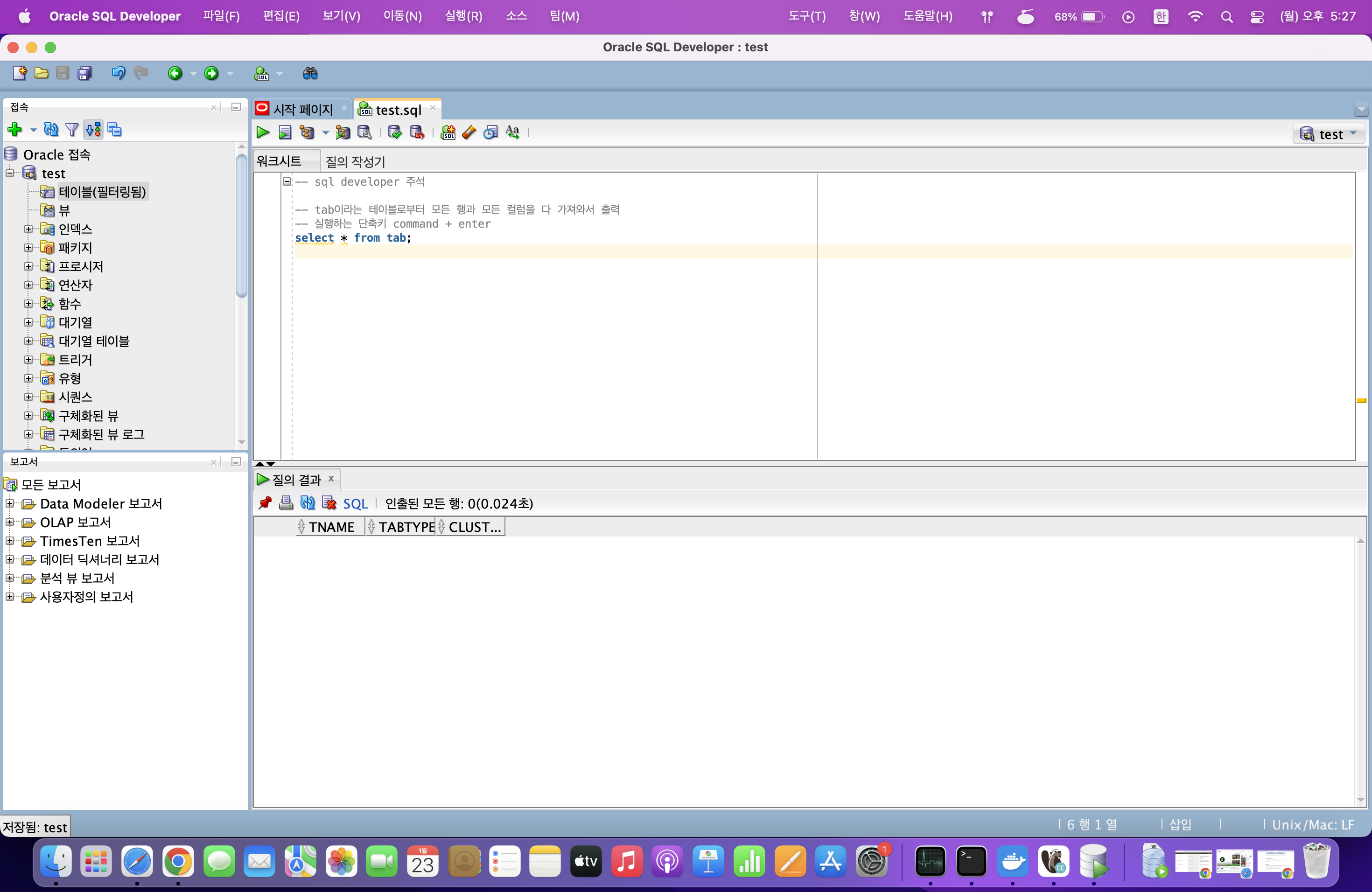Run the statement with green play icon

[263, 132]
